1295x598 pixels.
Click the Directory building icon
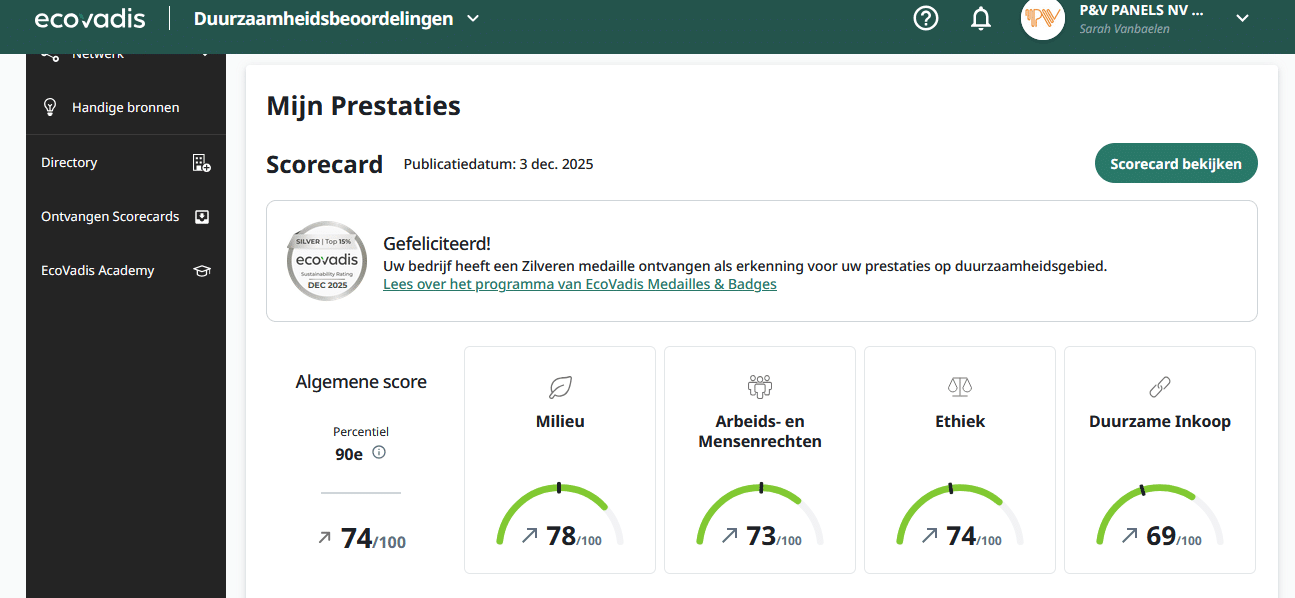201,163
